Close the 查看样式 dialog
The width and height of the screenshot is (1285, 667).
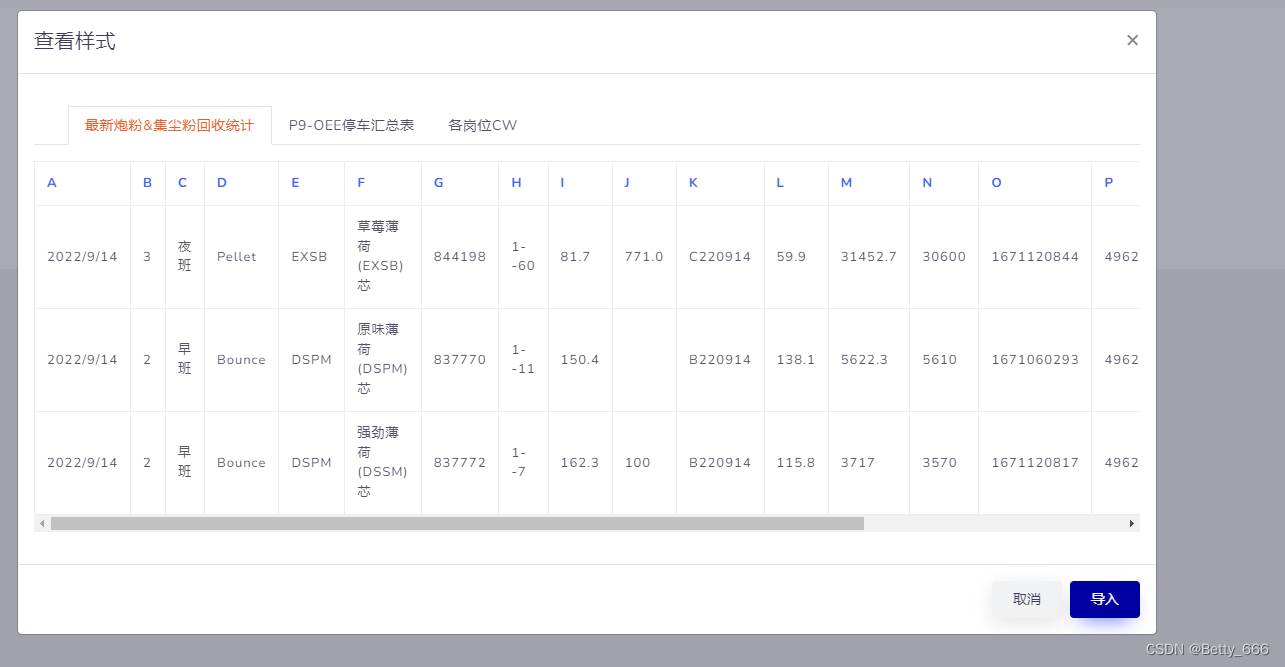[1132, 40]
